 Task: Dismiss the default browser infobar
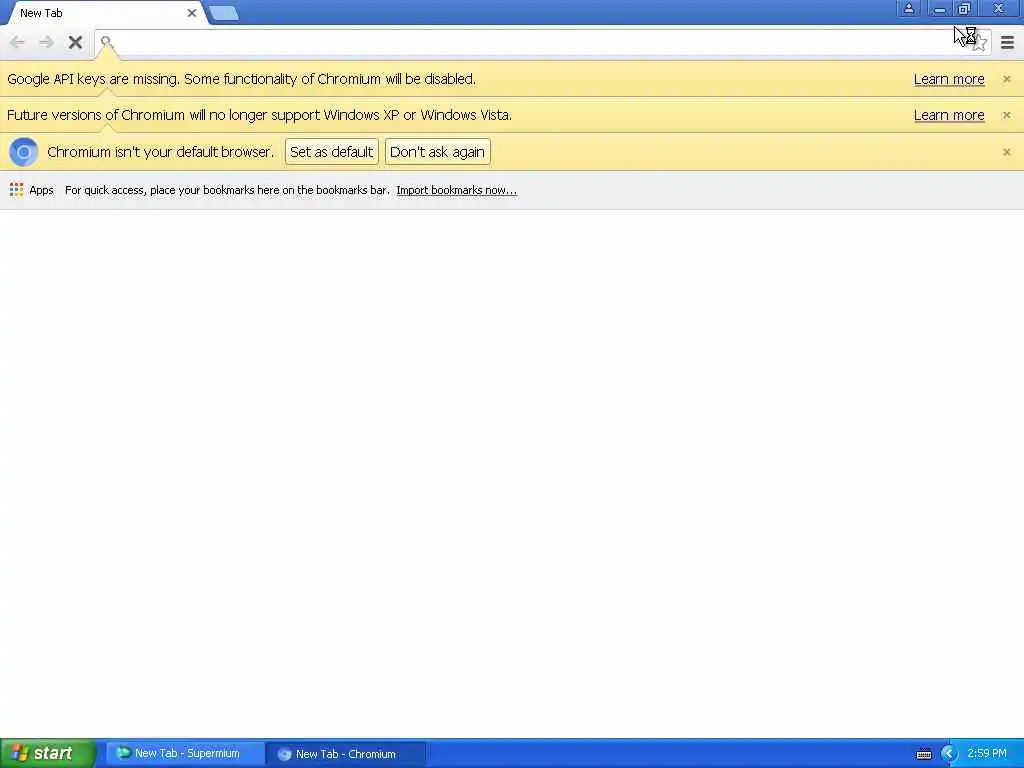point(1006,152)
